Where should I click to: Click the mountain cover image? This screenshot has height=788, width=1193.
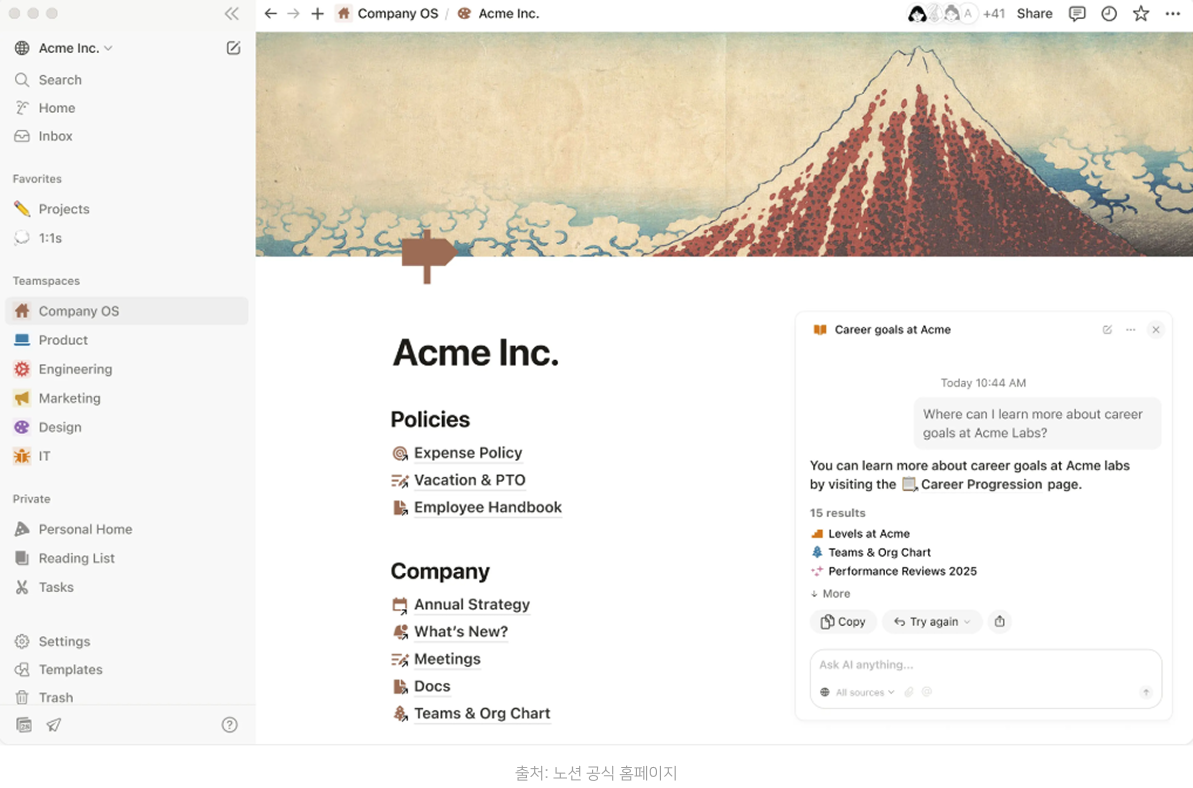[724, 145]
